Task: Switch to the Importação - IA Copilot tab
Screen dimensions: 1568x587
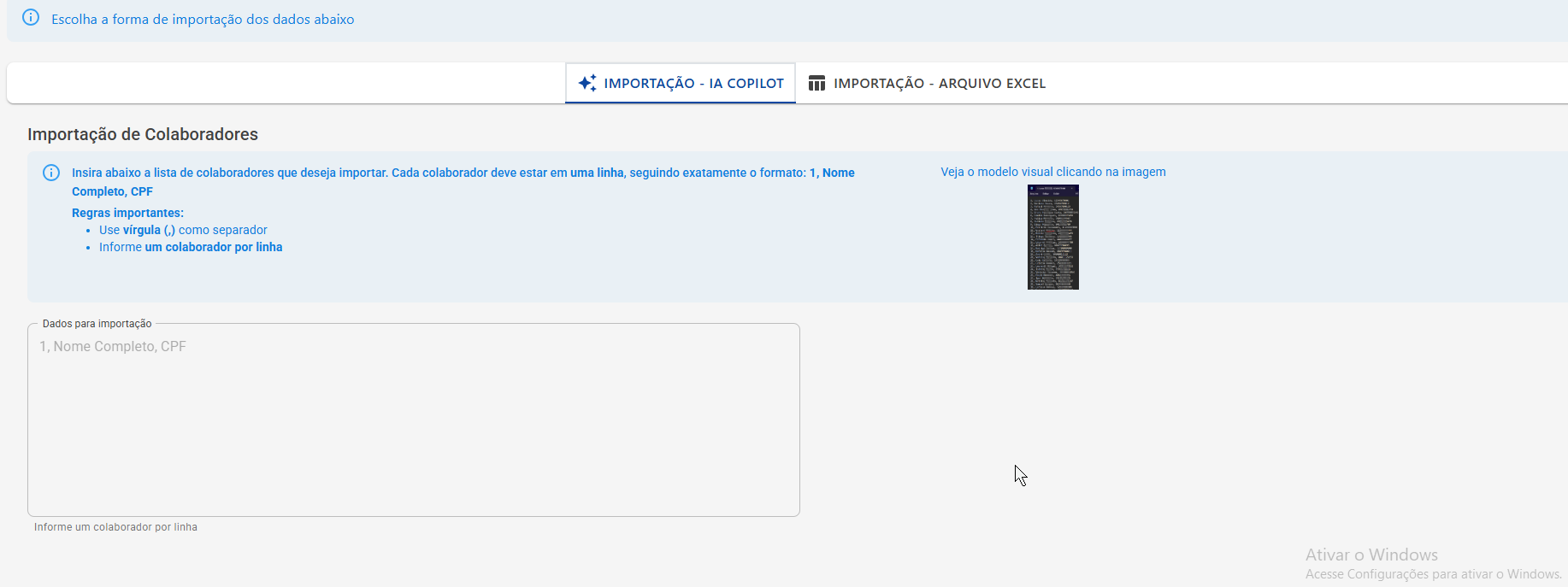Action: 681,83
